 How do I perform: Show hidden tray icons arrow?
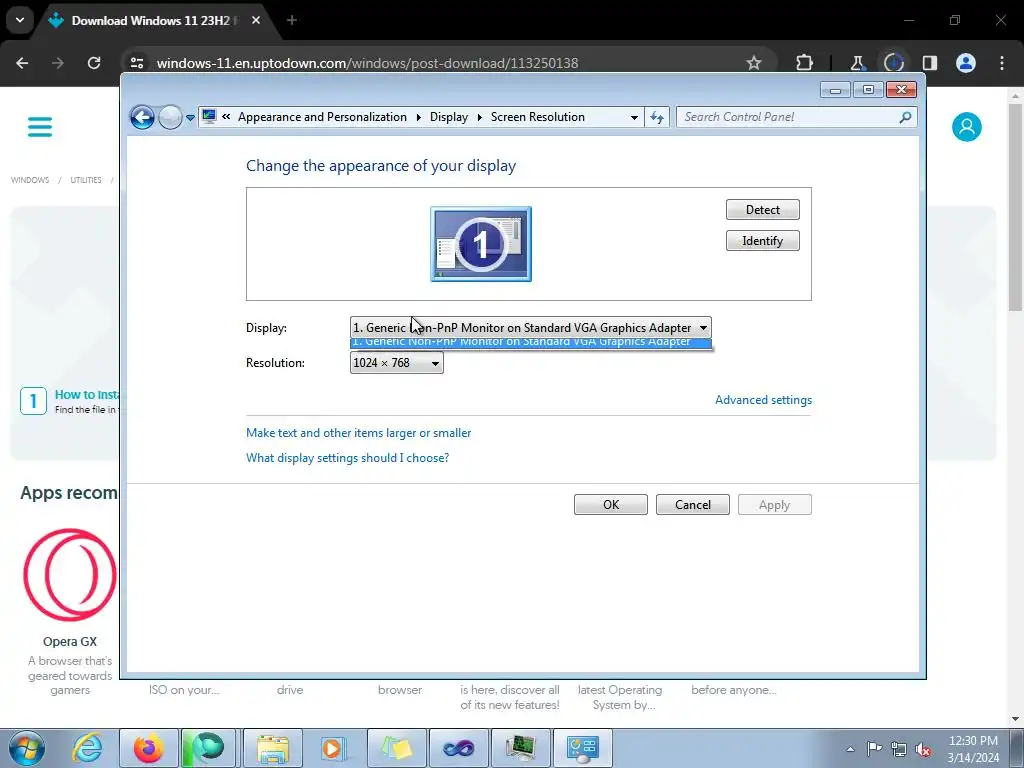(x=850, y=749)
